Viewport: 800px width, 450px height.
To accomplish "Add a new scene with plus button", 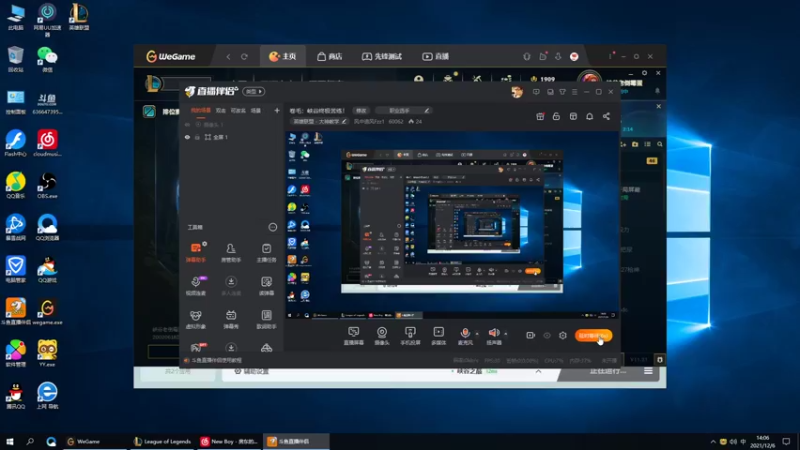I will point(277,110).
